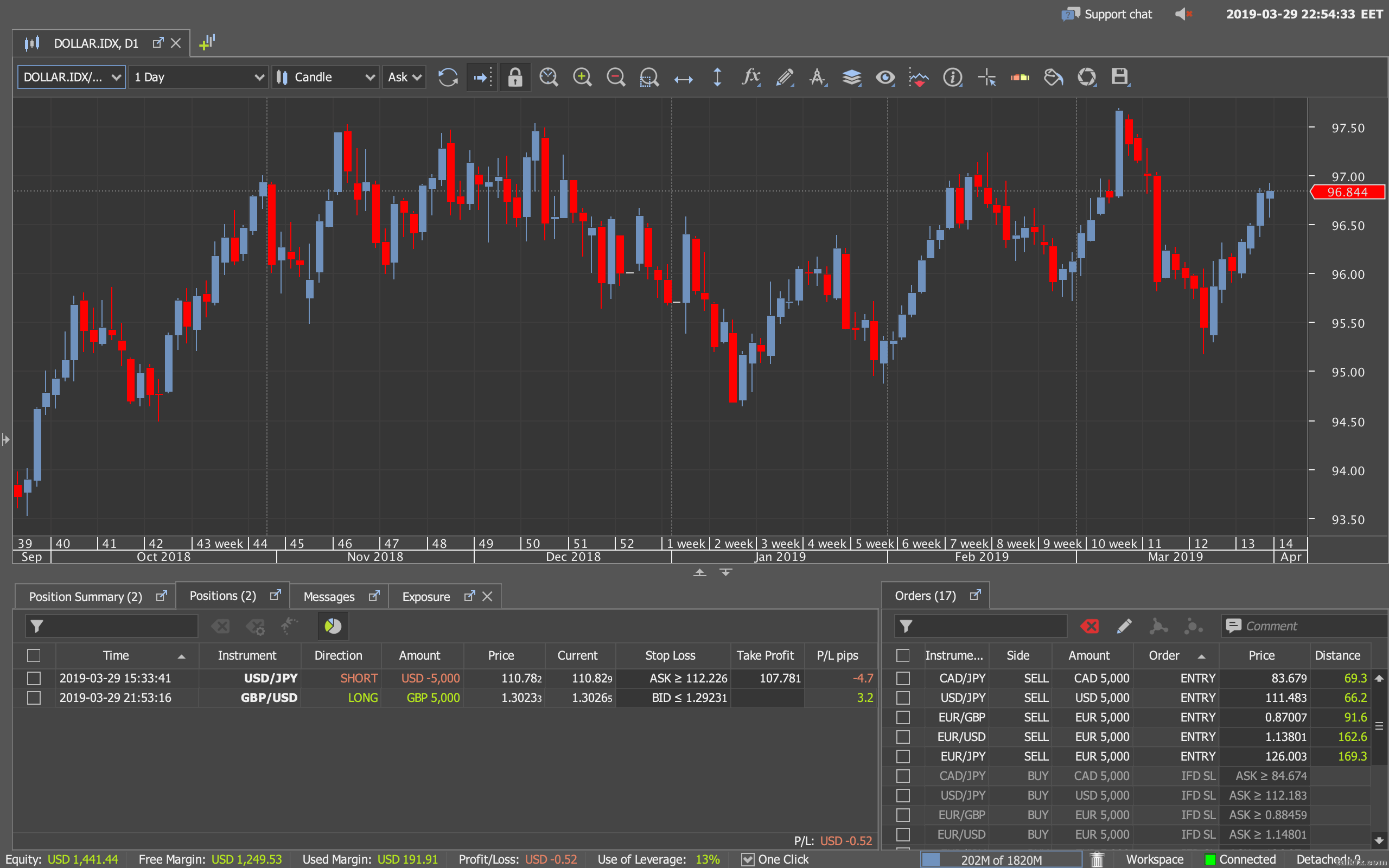The height and width of the screenshot is (868, 1389).
Task: Open the 1 Day timeframe dropdown
Action: (198, 77)
